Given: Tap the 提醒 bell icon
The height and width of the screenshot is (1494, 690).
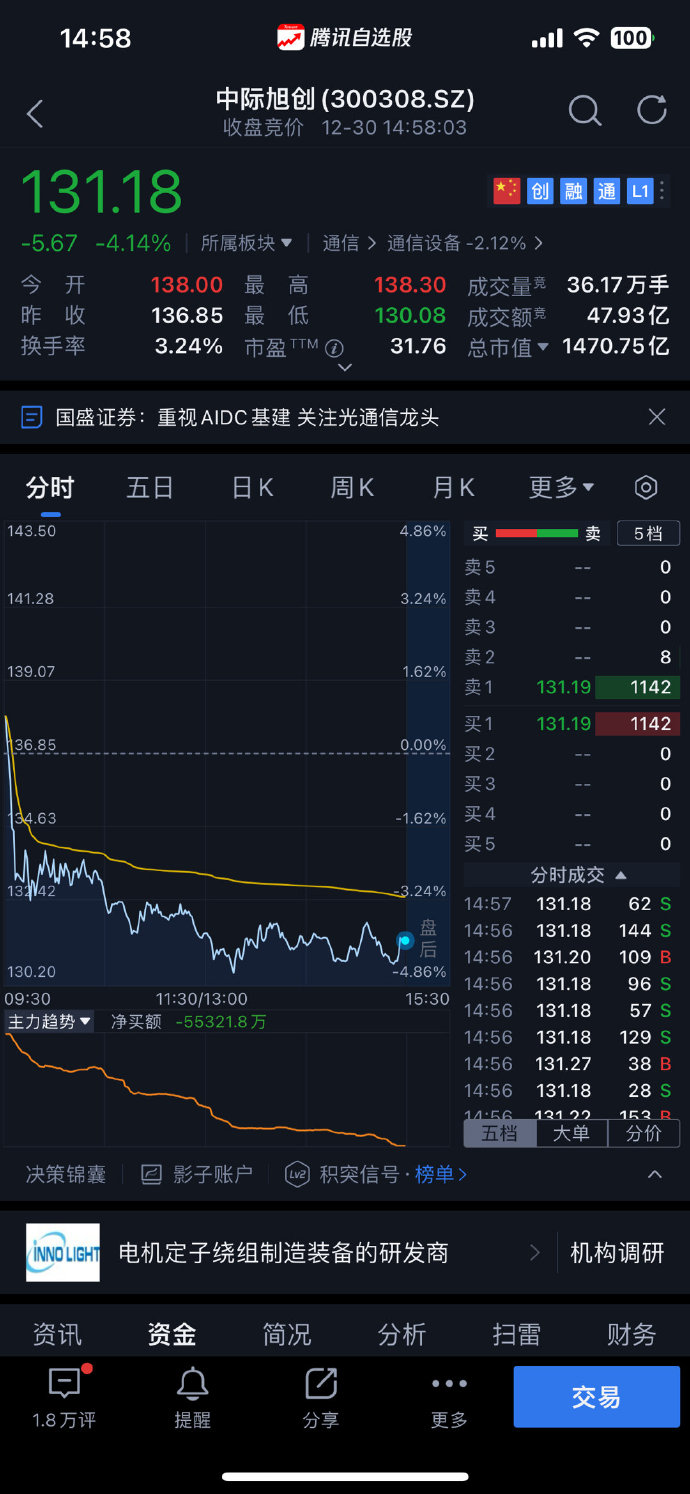Looking at the screenshot, I should [x=192, y=1384].
